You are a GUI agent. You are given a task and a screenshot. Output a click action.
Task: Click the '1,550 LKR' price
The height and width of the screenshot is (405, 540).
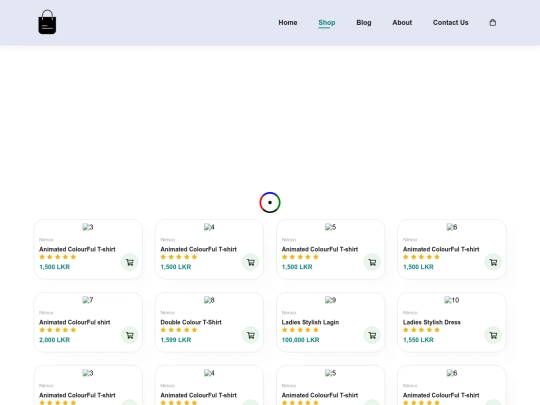pyautogui.click(x=418, y=340)
